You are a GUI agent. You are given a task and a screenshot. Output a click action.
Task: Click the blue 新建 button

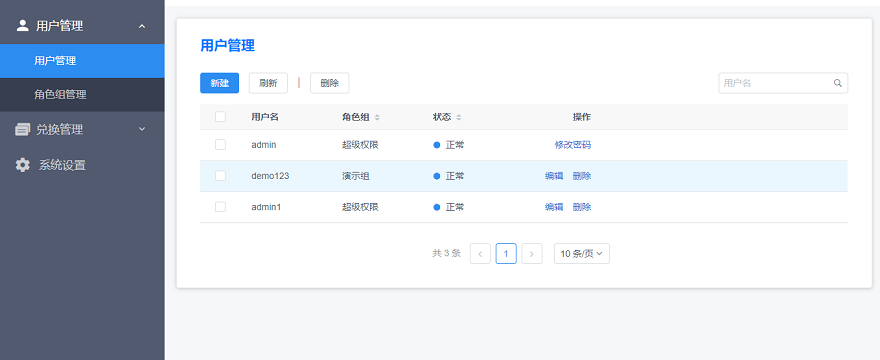(219, 83)
